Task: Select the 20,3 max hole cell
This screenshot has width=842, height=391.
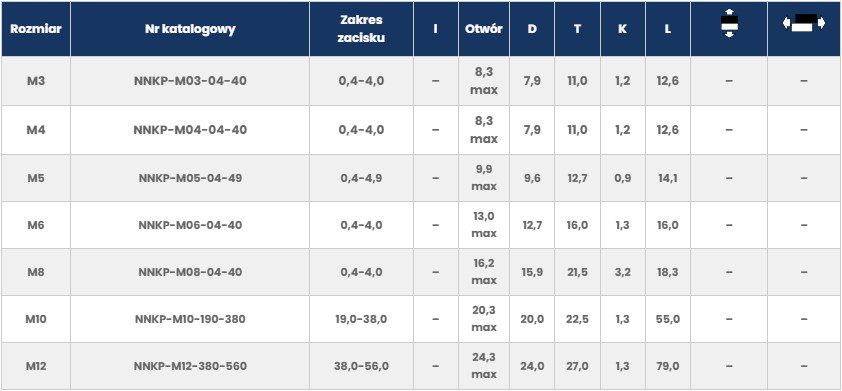Action: [x=484, y=319]
